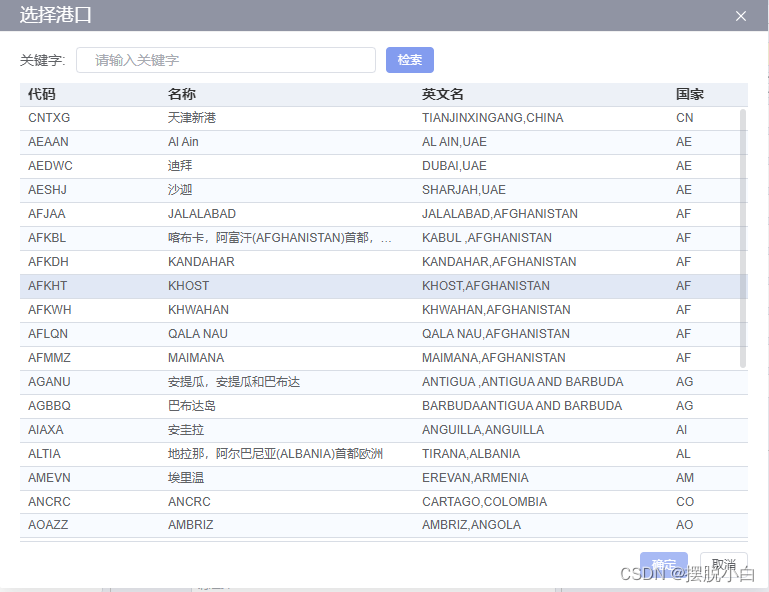Click KANDAHAR,AFGHANISTAN cell
This screenshot has height=592, width=769.
pos(499,262)
